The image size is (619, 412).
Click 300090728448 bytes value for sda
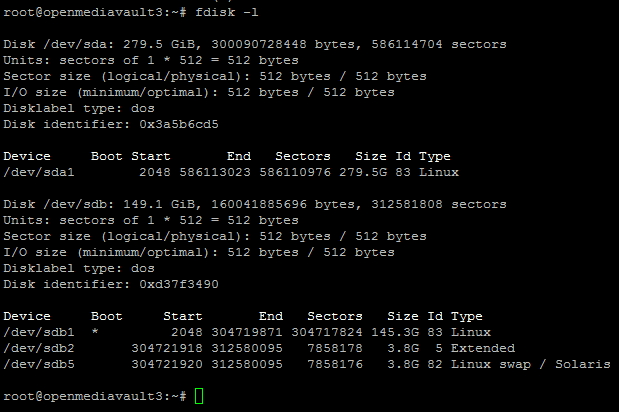259,44
